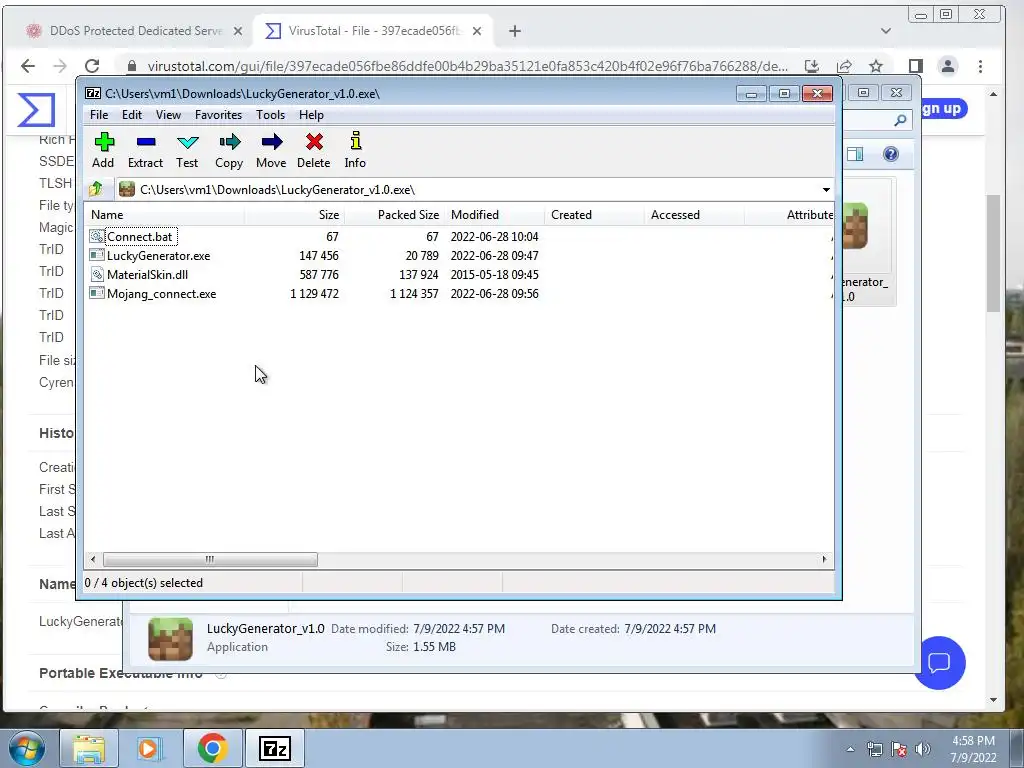Click Chrome back arrow
Image resolution: width=1024 pixels, height=768 pixels.
(x=27, y=66)
